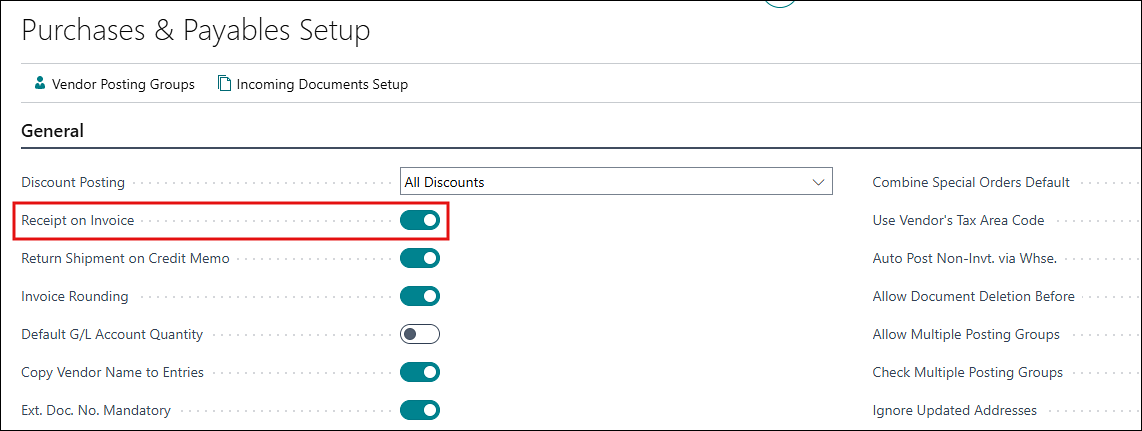Click the Combine Special Orders Default label
This screenshot has width=1142, height=431.
point(971,182)
